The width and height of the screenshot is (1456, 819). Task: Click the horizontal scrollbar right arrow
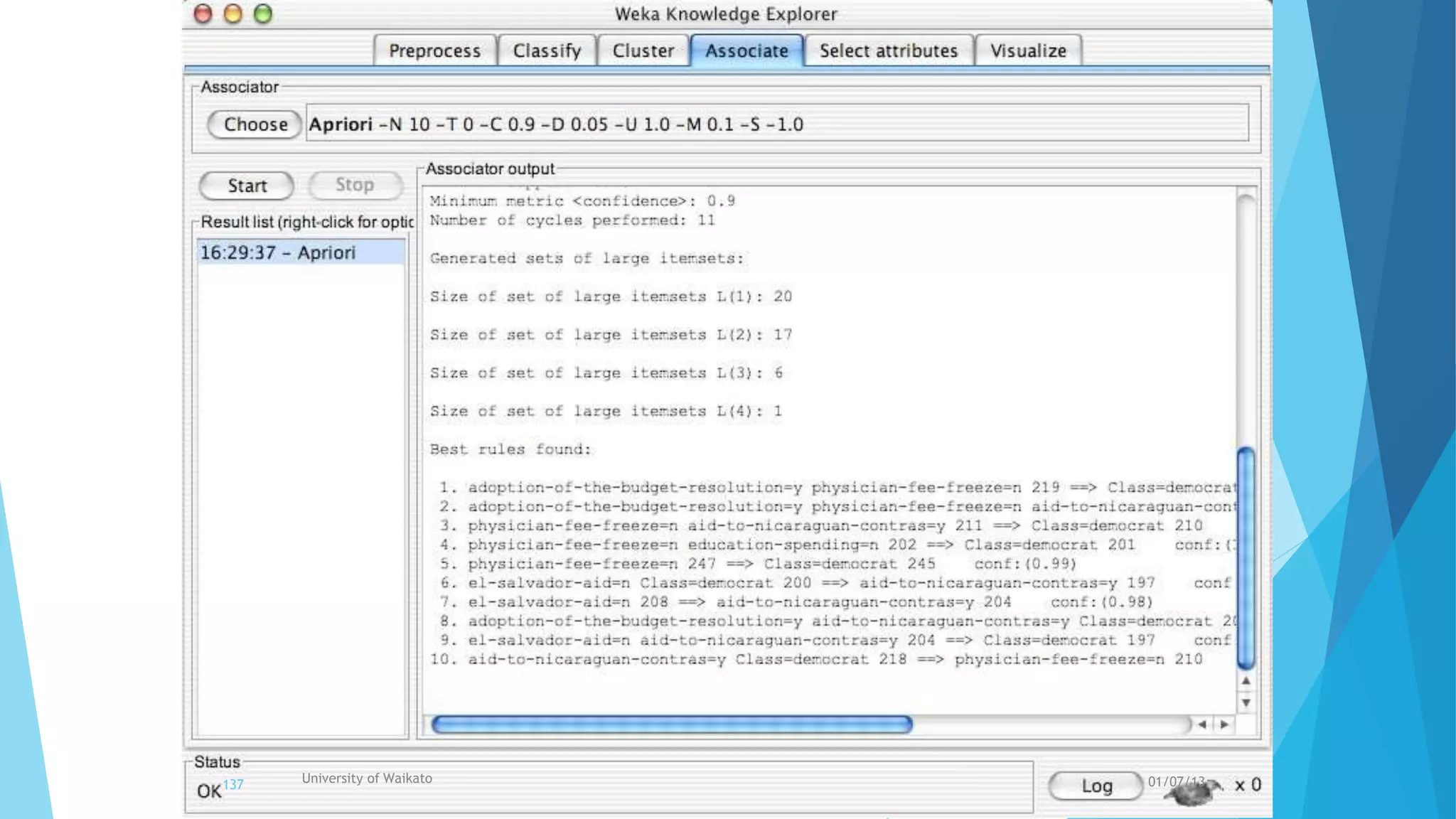click(x=1224, y=724)
